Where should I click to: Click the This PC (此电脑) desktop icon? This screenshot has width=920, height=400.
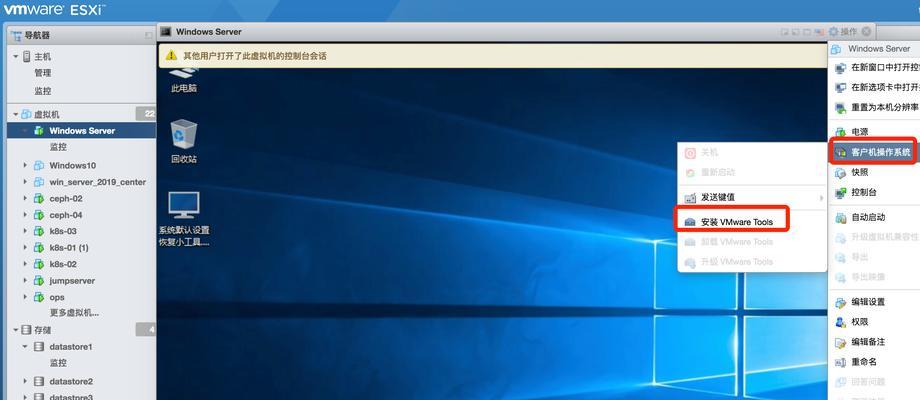(x=184, y=80)
